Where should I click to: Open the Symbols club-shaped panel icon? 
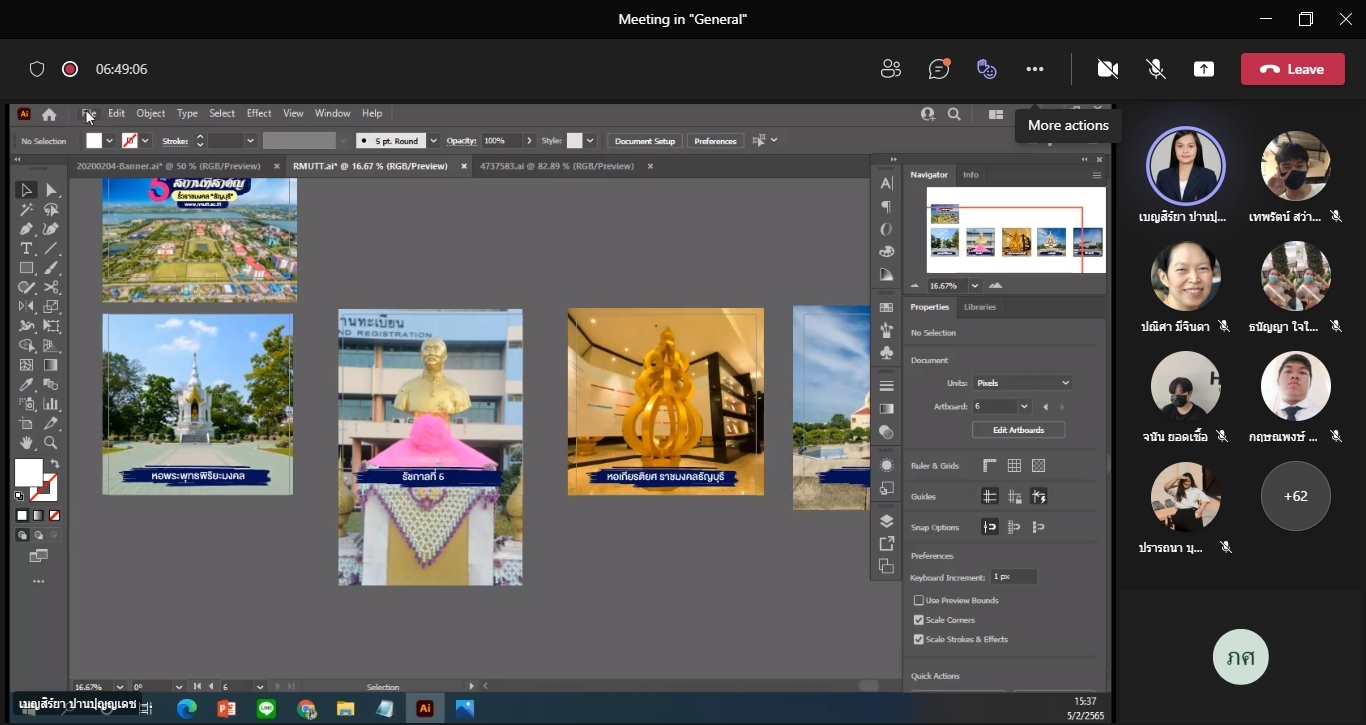[x=886, y=353]
